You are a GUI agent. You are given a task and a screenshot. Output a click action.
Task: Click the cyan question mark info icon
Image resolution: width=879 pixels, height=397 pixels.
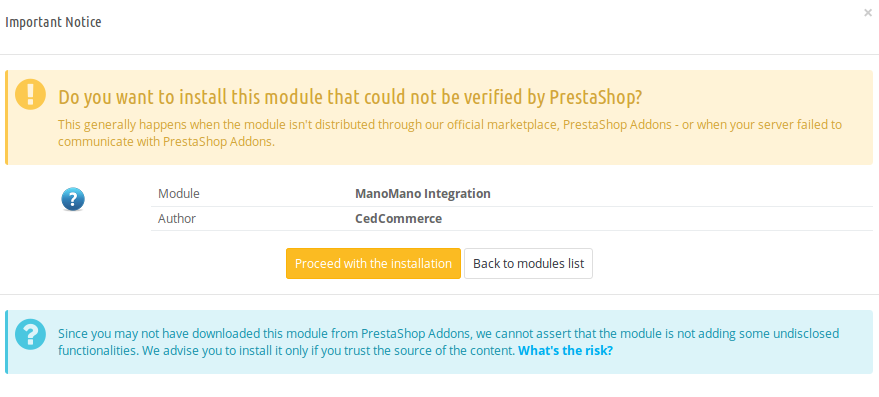point(30,335)
